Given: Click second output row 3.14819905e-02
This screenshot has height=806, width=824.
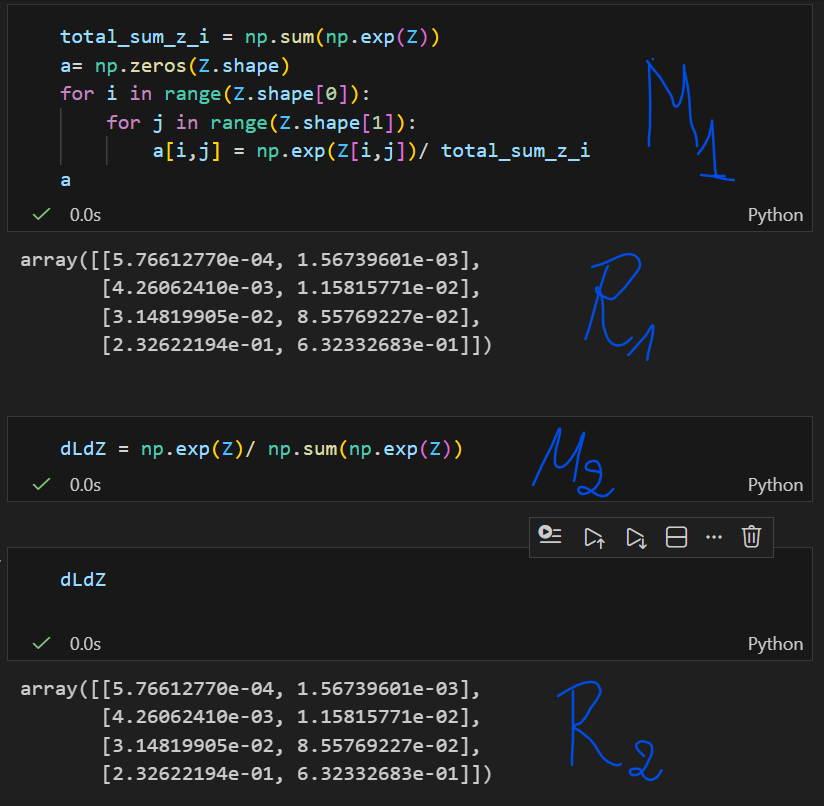Looking at the screenshot, I should (291, 745).
